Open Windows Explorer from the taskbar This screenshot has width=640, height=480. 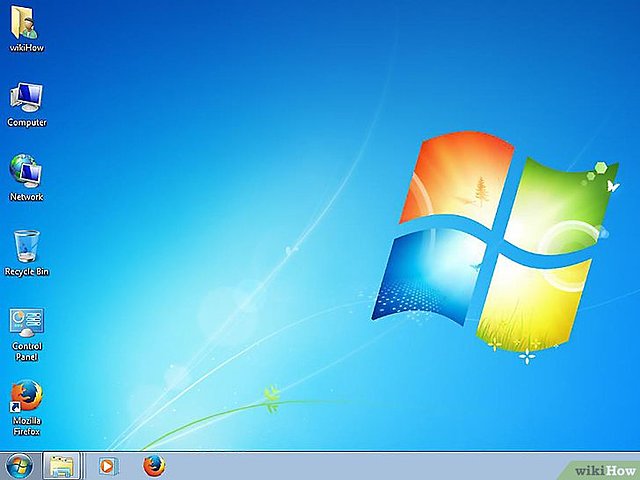pos(62,466)
